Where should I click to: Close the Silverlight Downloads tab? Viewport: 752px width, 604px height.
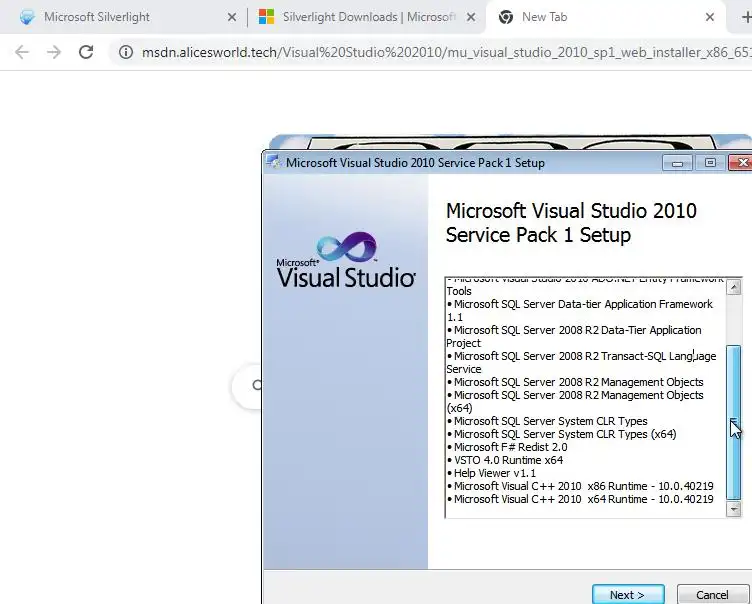[471, 17]
